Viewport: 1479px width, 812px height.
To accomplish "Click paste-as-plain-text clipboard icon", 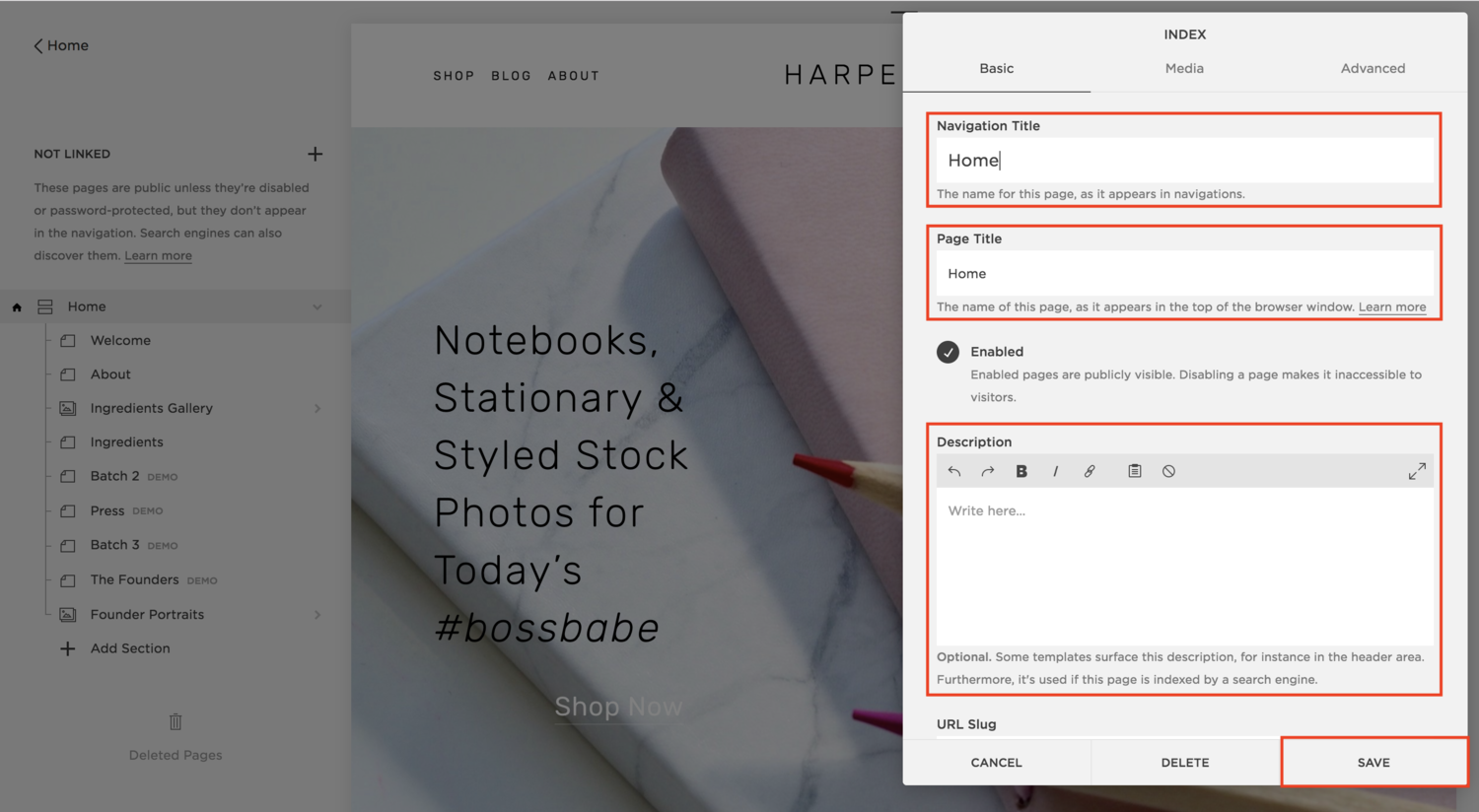I will pyautogui.click(x=1135, y=471).
